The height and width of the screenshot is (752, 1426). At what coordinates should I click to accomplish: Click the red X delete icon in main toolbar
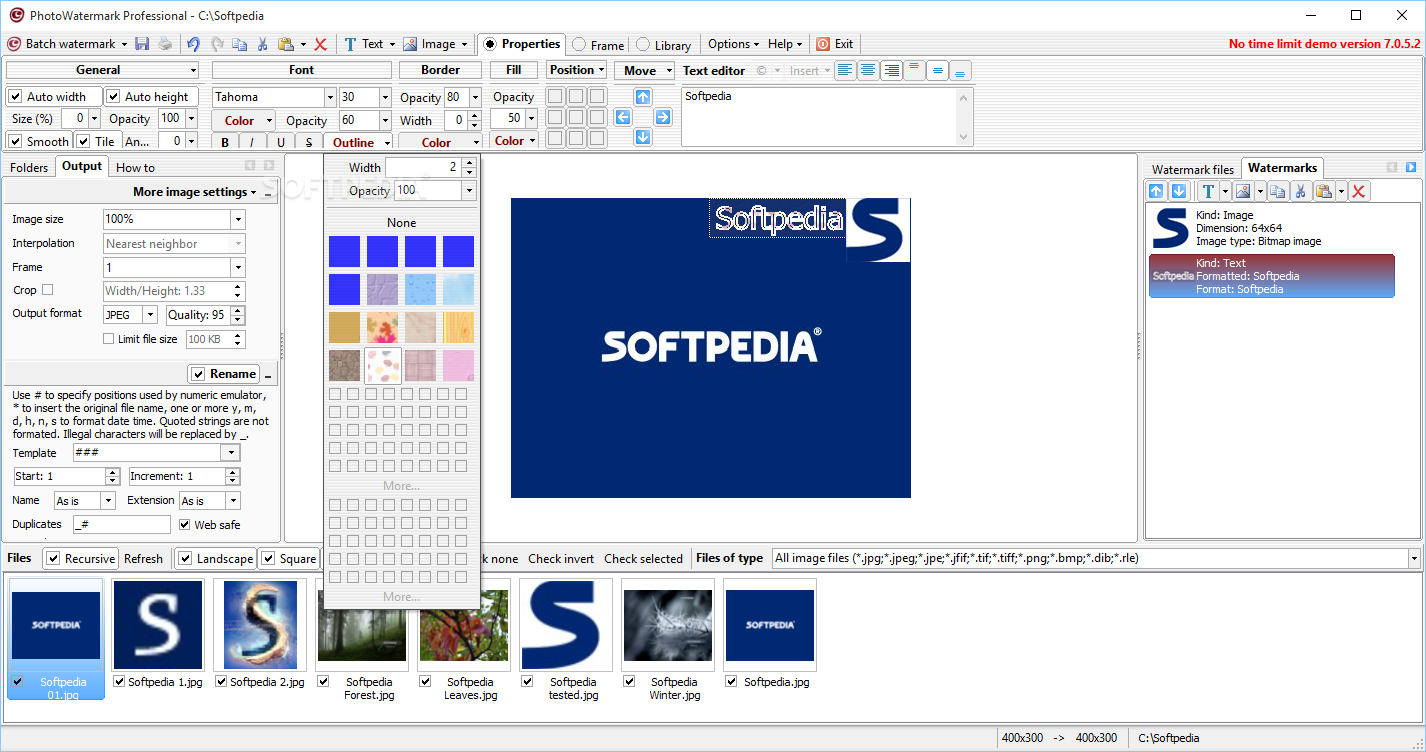coord(321,44)
